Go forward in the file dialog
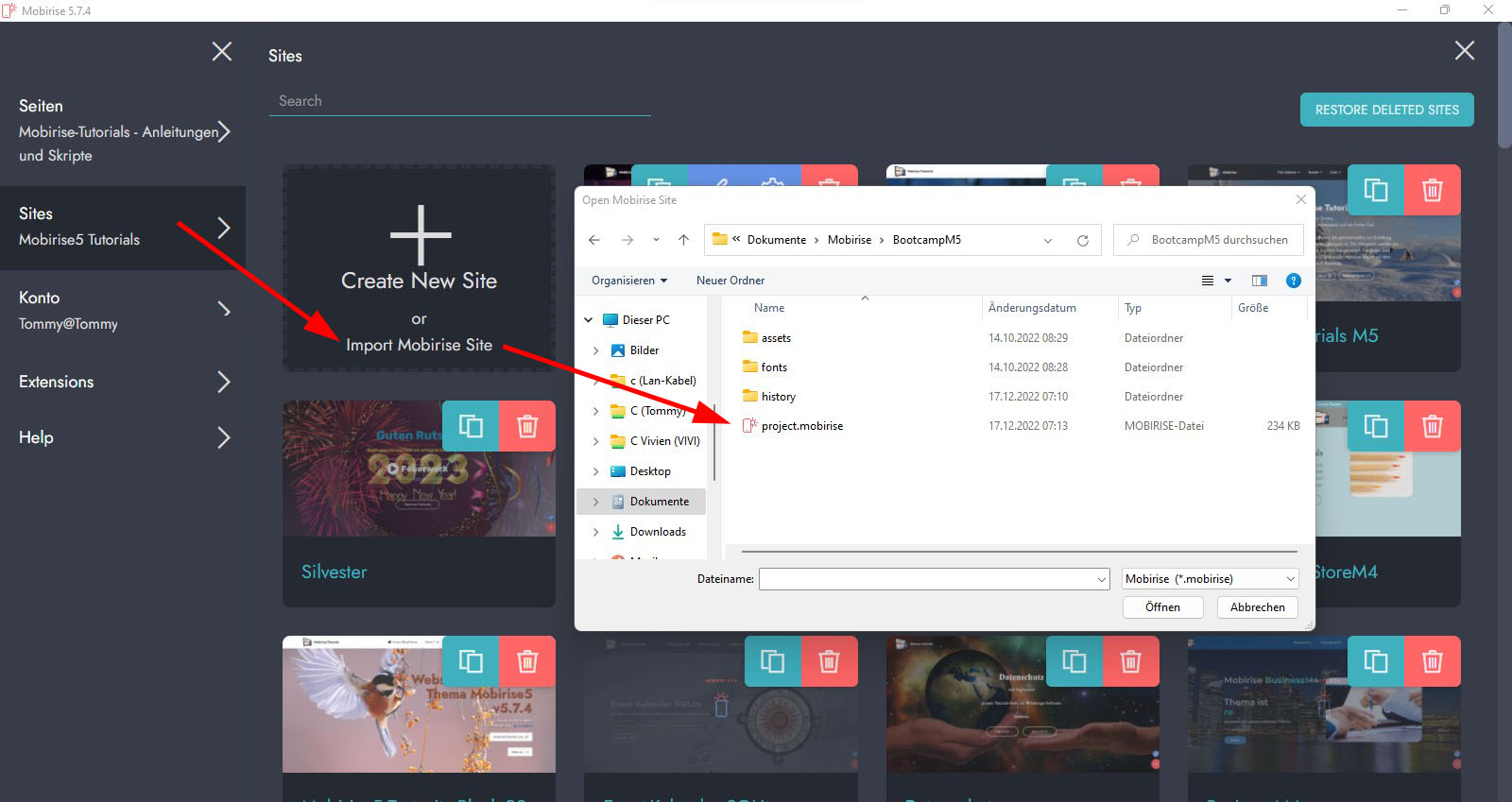 point(627,240)
